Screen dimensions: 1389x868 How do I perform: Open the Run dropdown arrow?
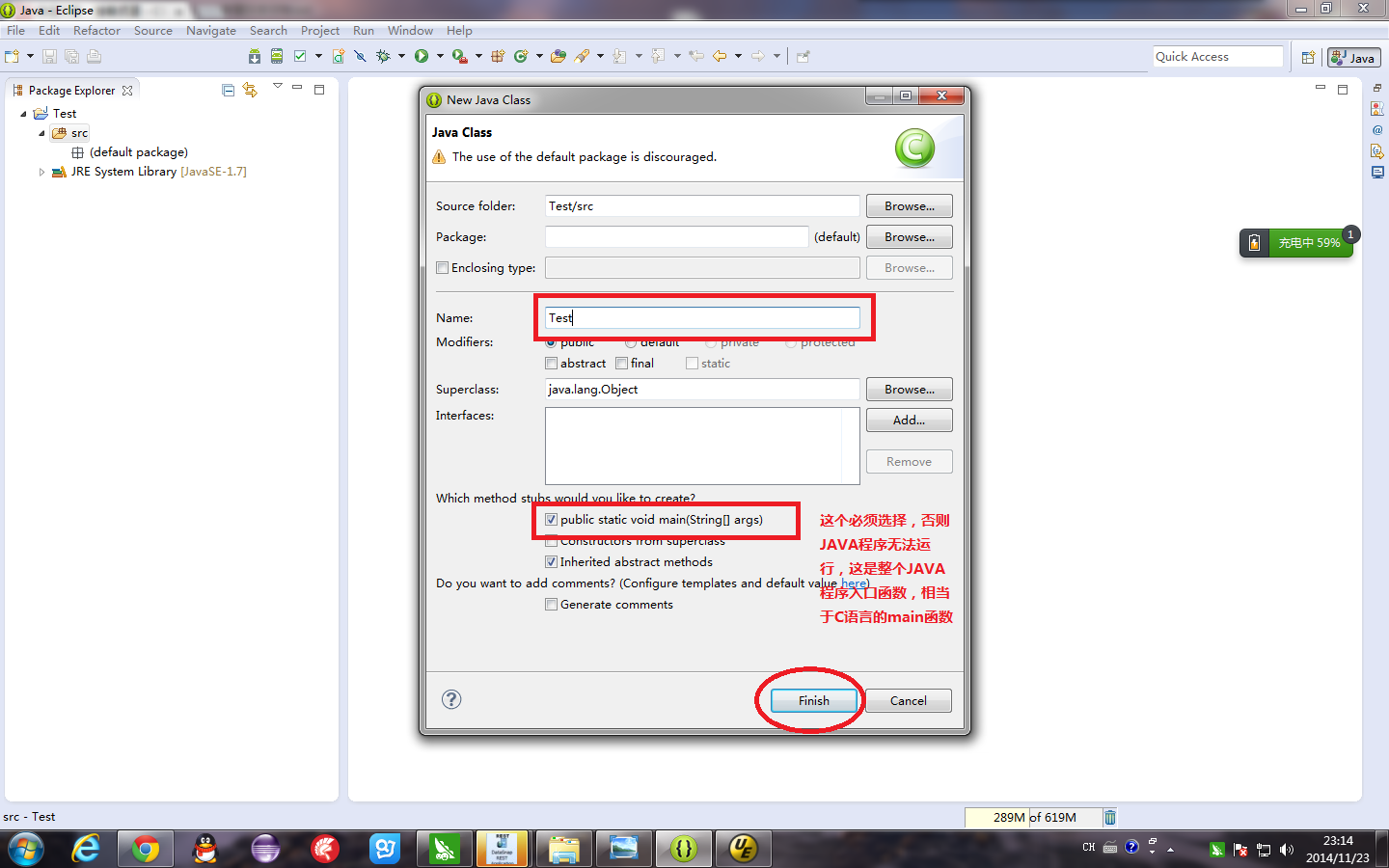(x=440, y=56)
